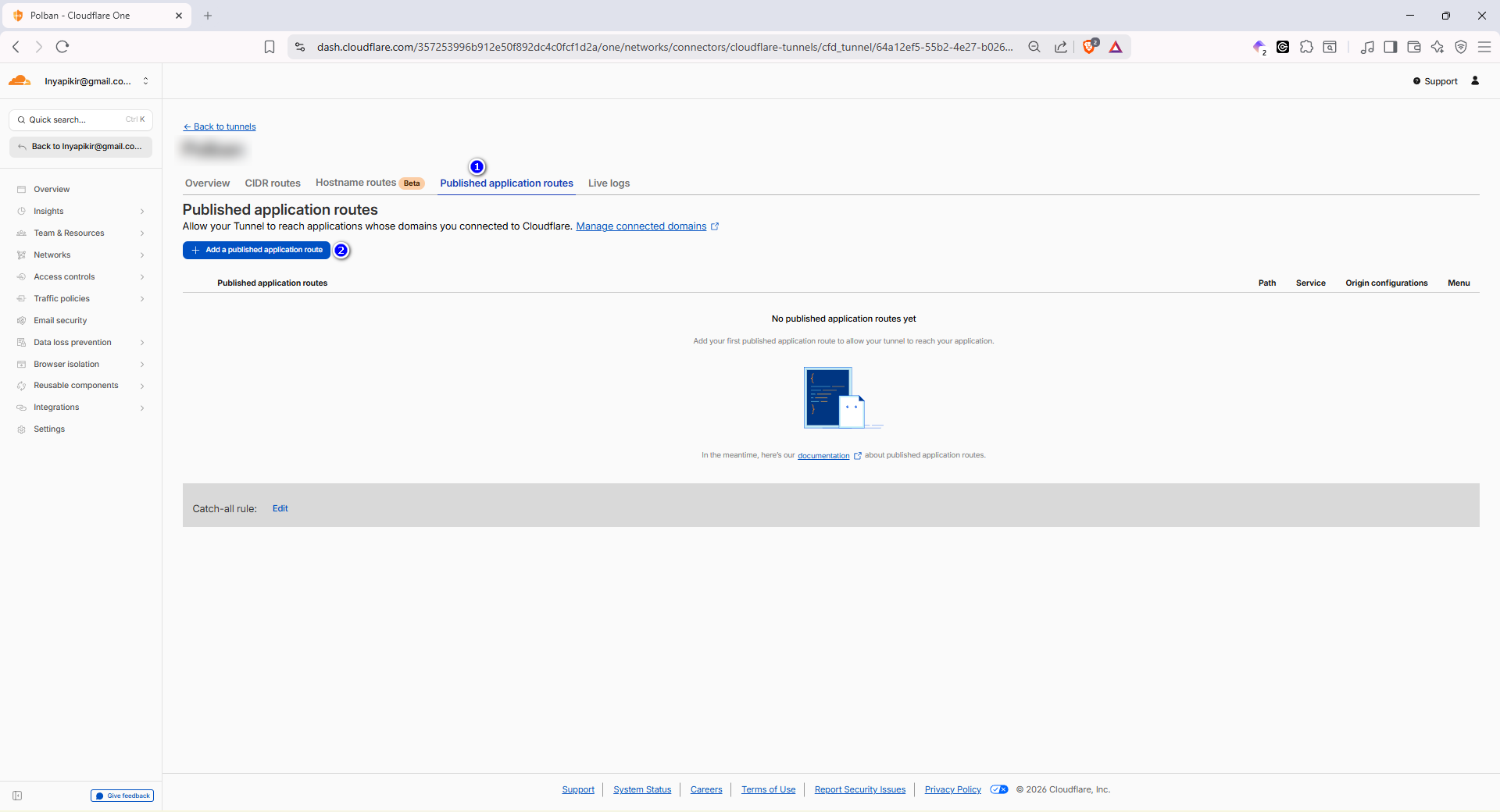The width and height of the screenshot is (1500, 812).
Task: Click the share page icon
Action: 1061,47
